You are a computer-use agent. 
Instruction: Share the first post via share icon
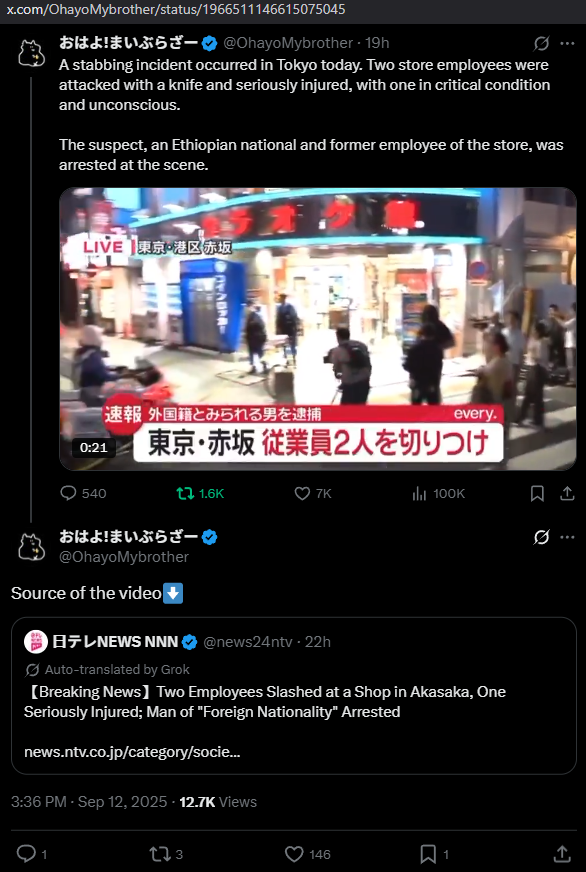[567, 493]
